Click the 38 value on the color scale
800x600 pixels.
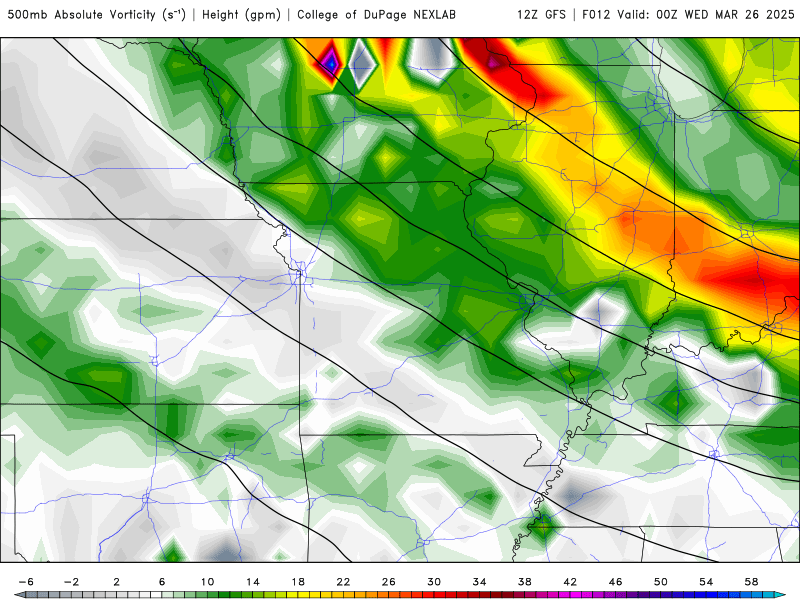525,582
